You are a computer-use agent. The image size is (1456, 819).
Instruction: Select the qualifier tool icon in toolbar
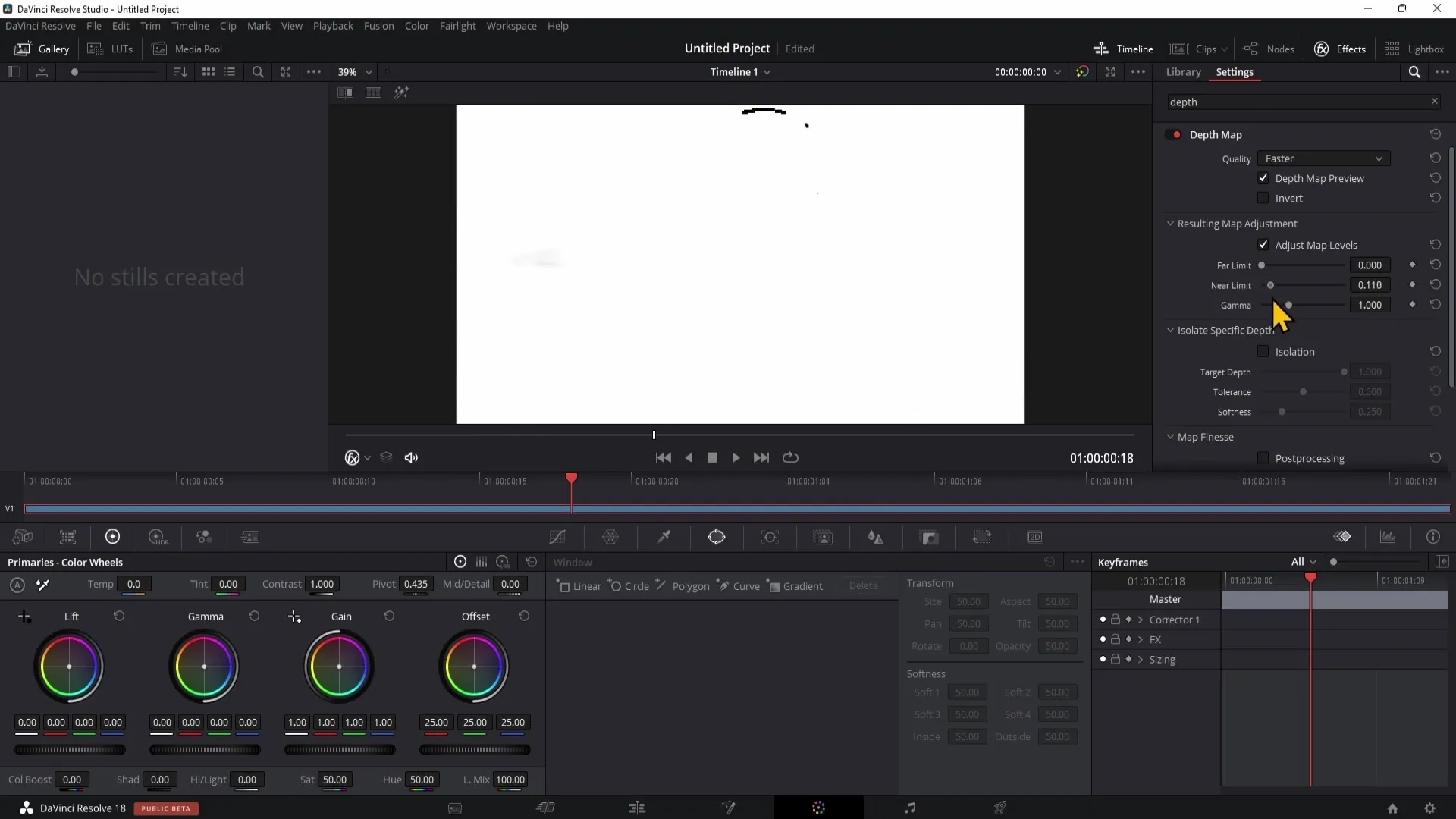(x=663, y=537)
